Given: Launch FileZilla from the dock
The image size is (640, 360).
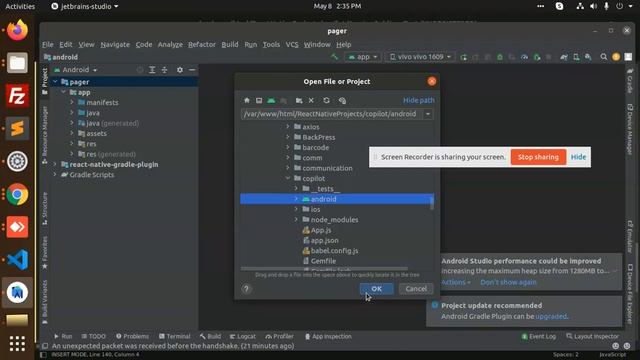Looking at the screenshot, I should coord(17,96).
